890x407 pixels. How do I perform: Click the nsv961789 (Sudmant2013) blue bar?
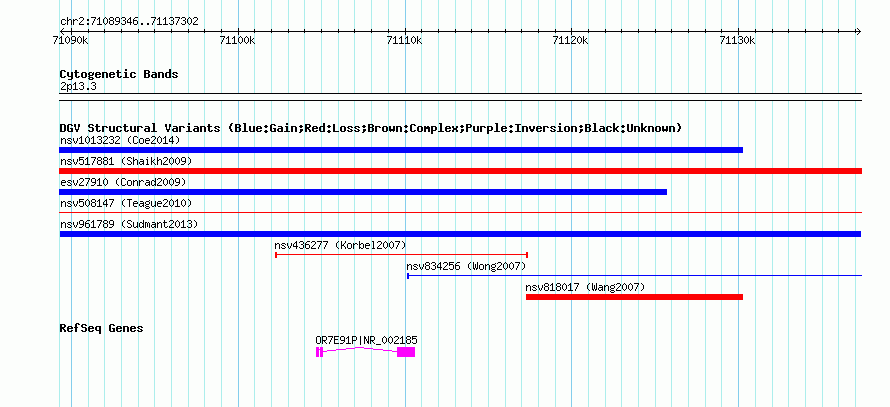[460, 234]
